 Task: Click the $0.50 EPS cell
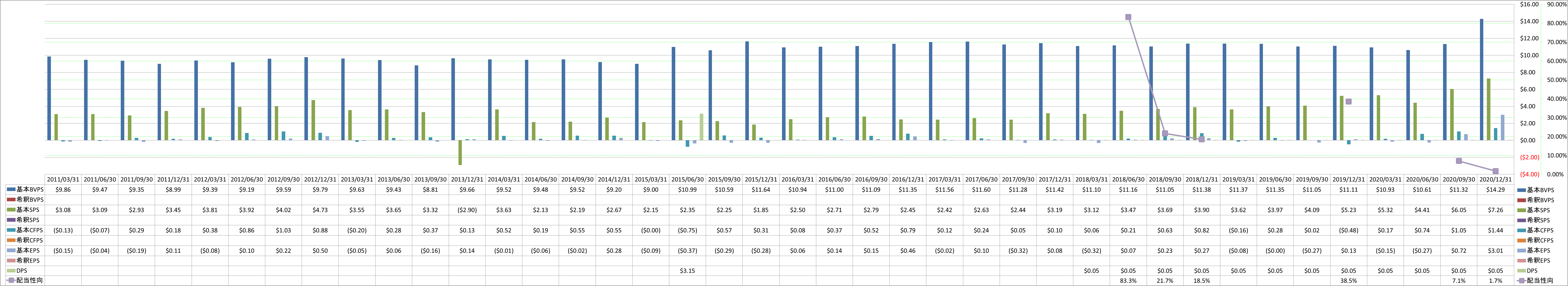click(x=320, y=250)
